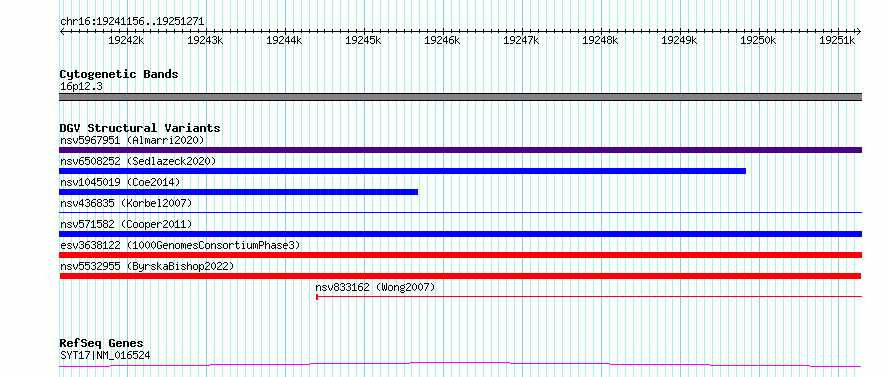This screenshot has height=377, width=890.
Task: Click the 19249k ruler tick label
Action: click(680, 40)
